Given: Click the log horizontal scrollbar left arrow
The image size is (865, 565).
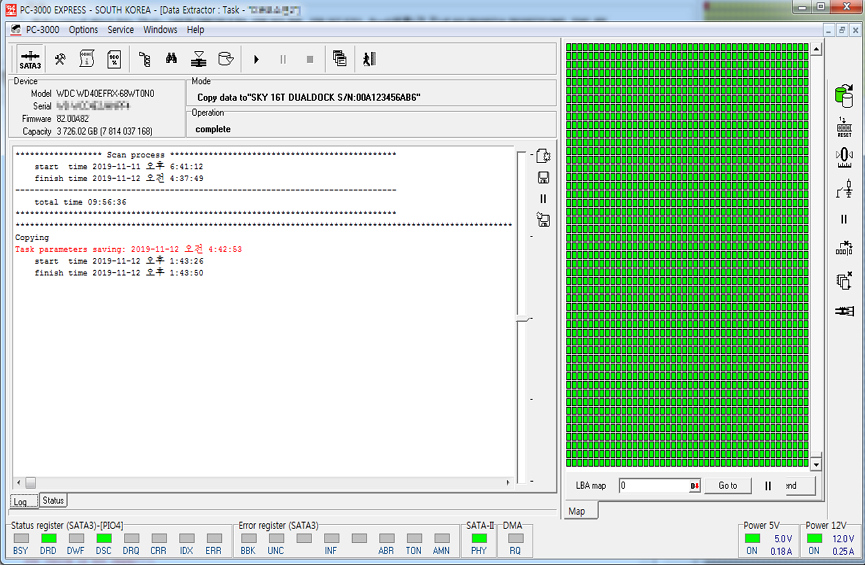Looking at the screenshot, I should click(x=19, y=482).
